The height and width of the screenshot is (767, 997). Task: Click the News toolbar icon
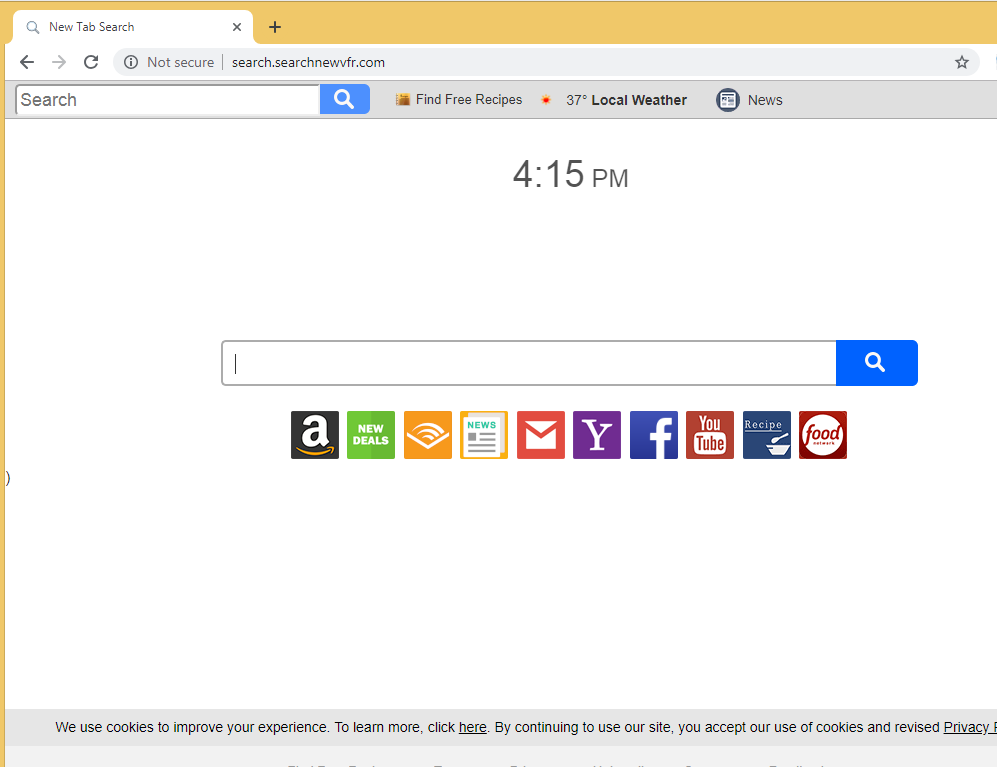click(727, 100)
